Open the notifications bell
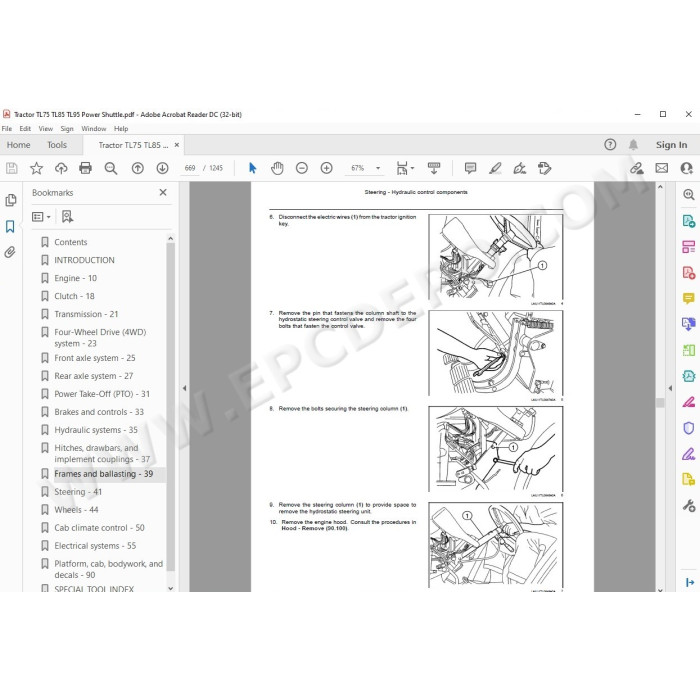Screen dimensions: 700x700 633,145
